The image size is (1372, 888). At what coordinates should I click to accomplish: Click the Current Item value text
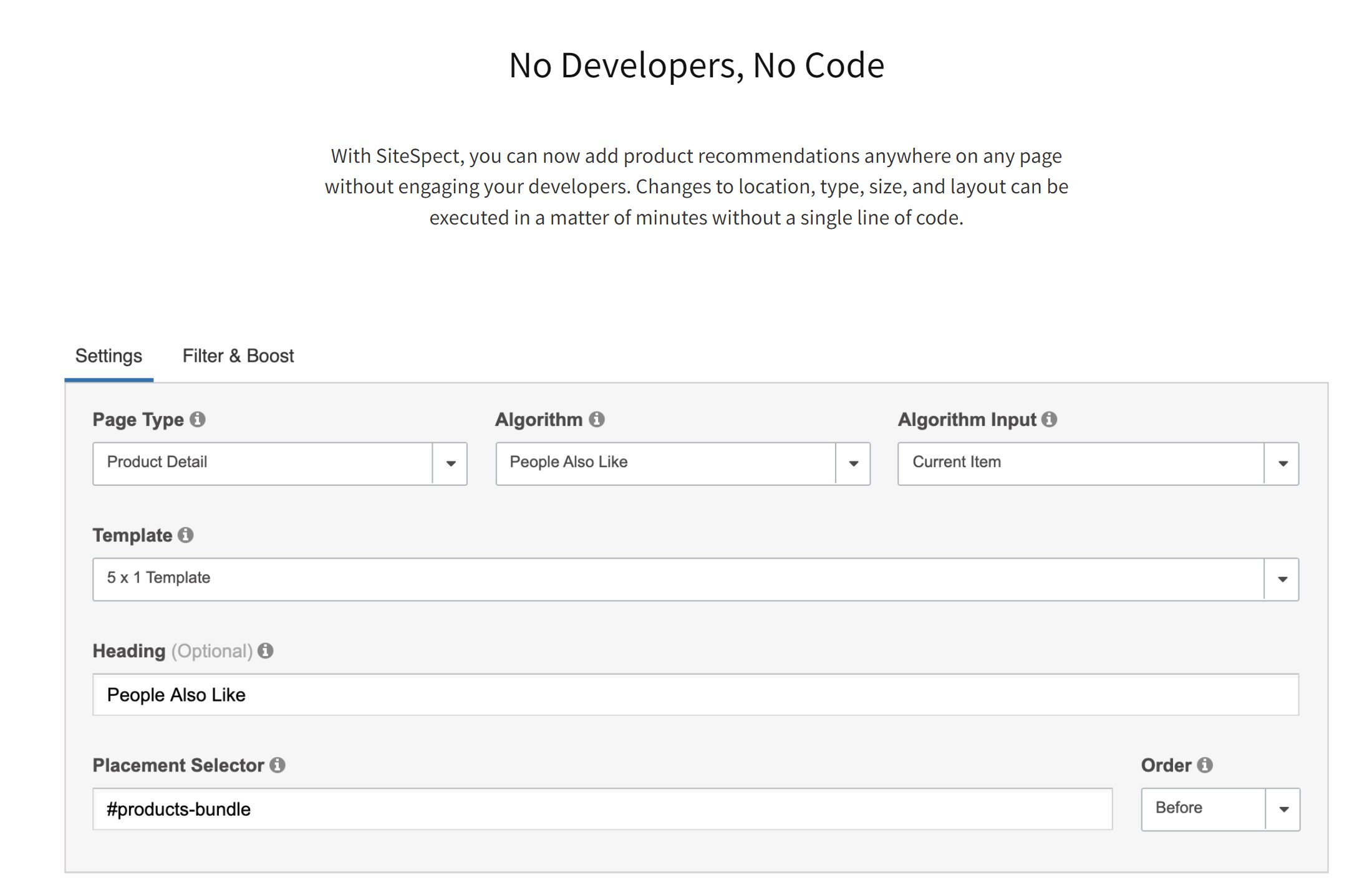coord(957,462)
